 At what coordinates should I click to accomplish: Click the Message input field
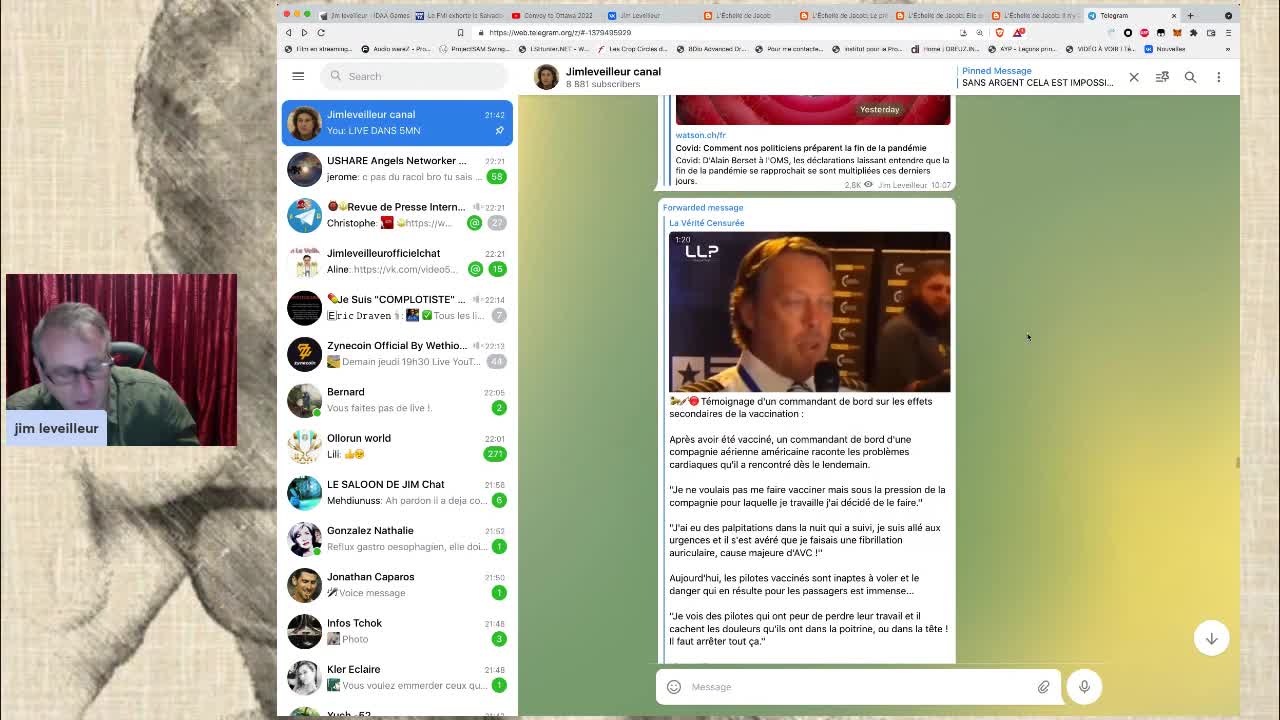point(860,687)
